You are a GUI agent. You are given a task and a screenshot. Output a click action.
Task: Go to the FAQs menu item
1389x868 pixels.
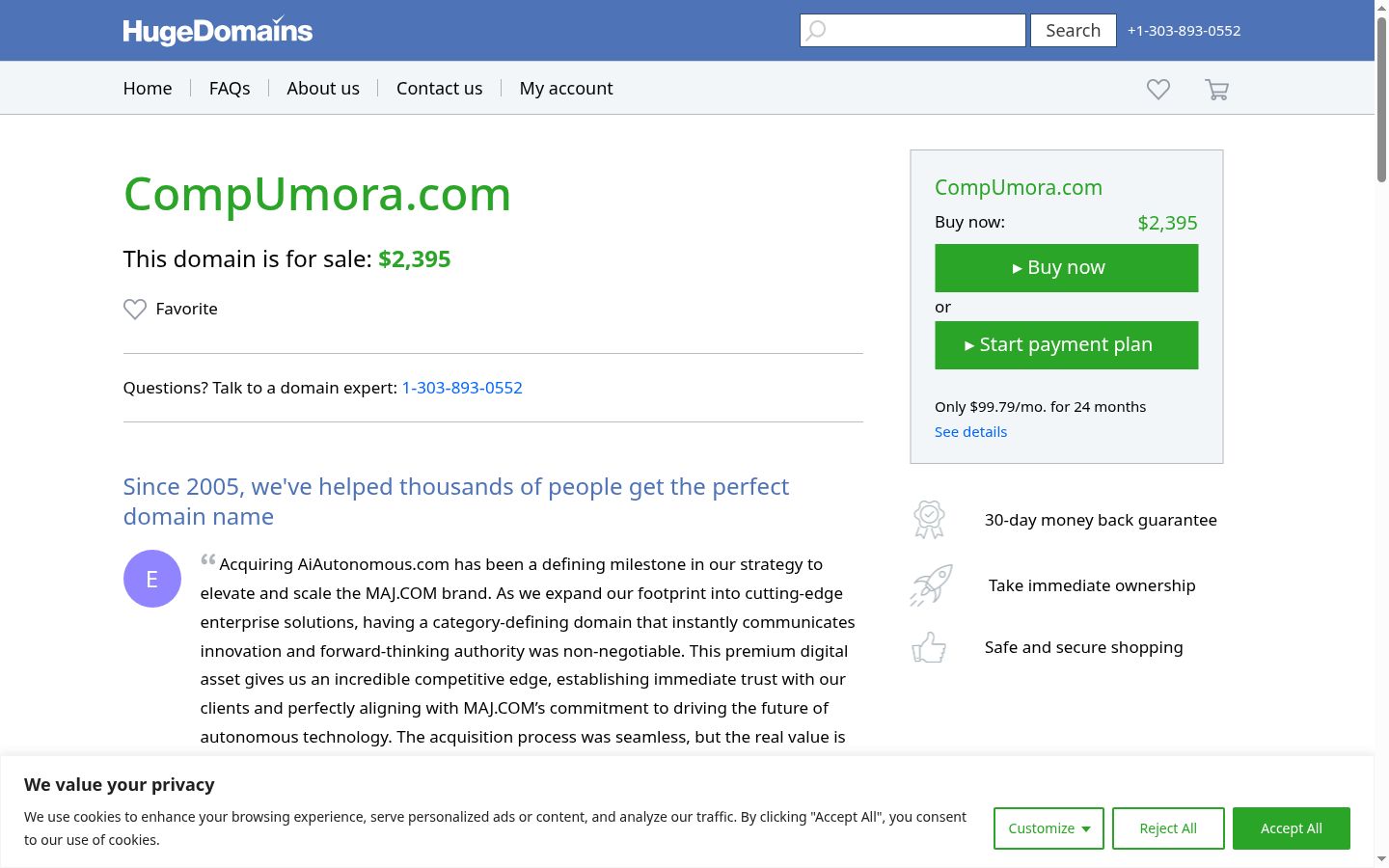coord(230,88)
